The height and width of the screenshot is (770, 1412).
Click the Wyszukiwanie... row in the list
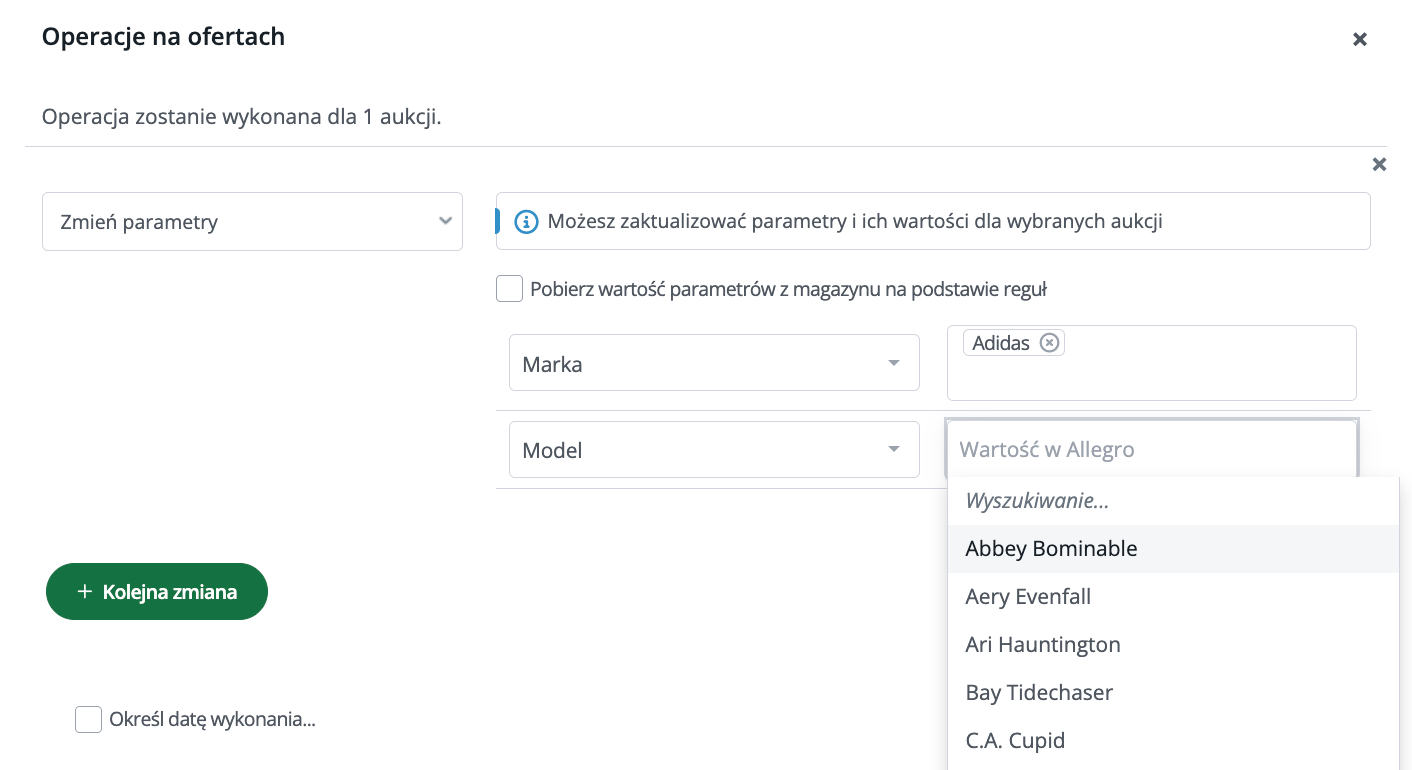pyautogui.click(x=1037, y=501)
